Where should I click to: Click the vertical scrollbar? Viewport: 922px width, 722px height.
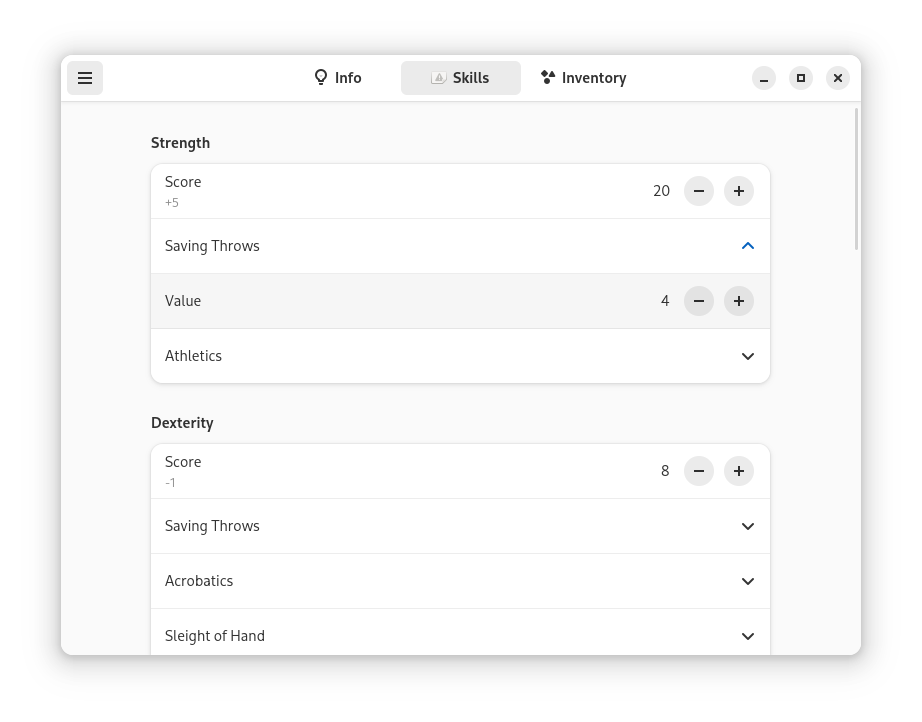coord(857,179)
